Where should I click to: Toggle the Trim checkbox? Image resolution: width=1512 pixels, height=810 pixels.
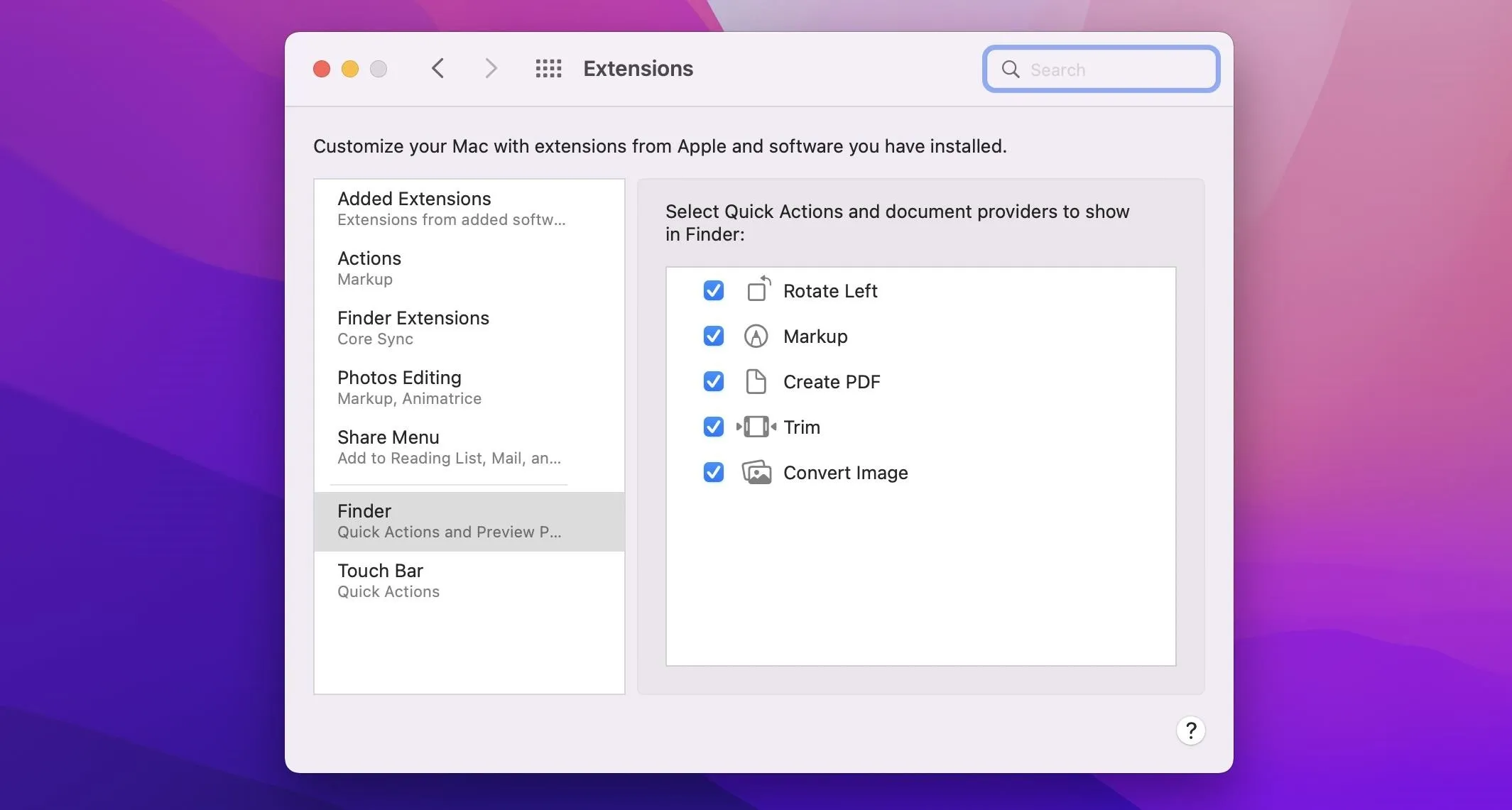pos(713,427)
